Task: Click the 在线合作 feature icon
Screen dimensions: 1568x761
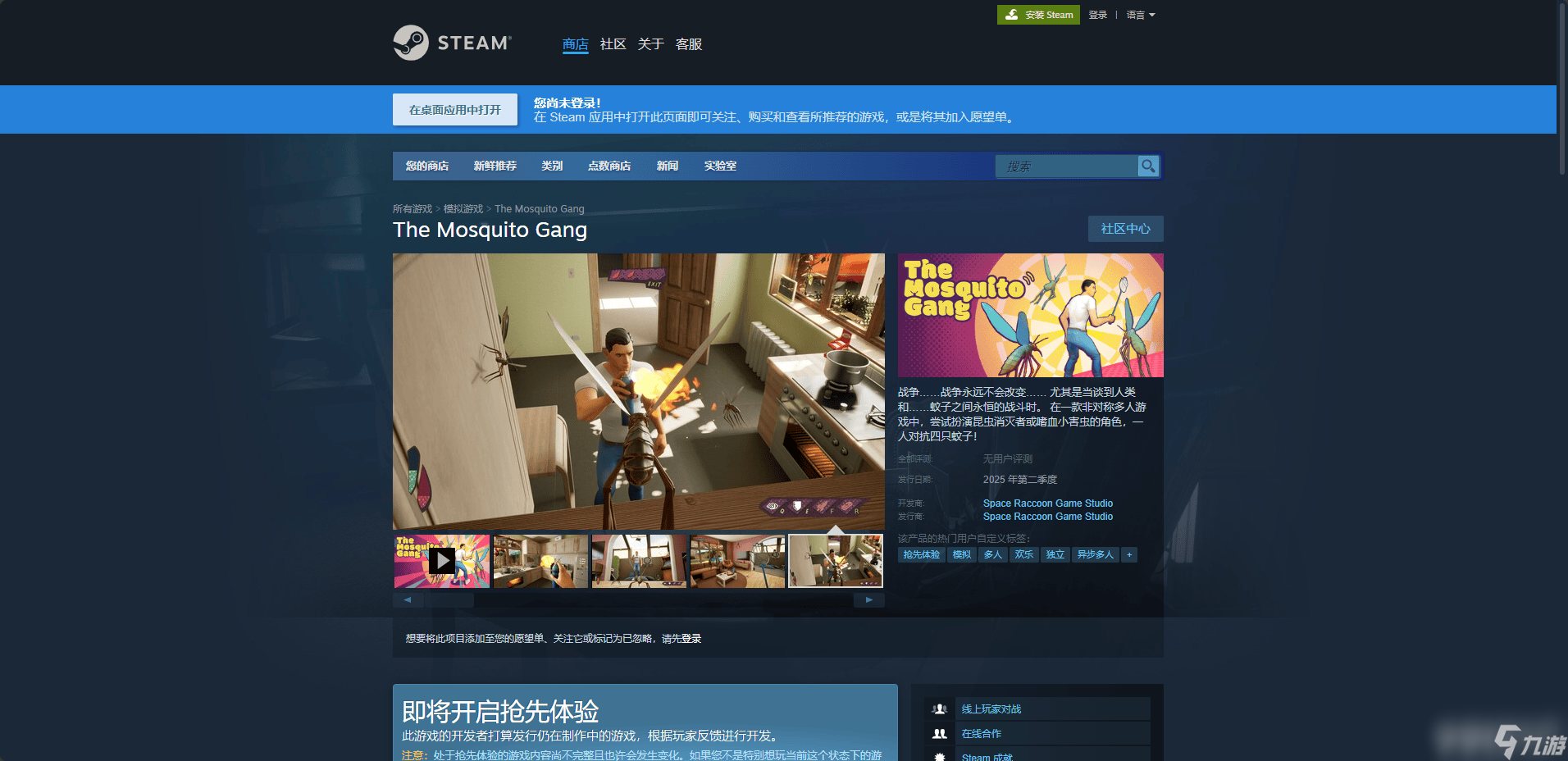Action: point(940,734)
